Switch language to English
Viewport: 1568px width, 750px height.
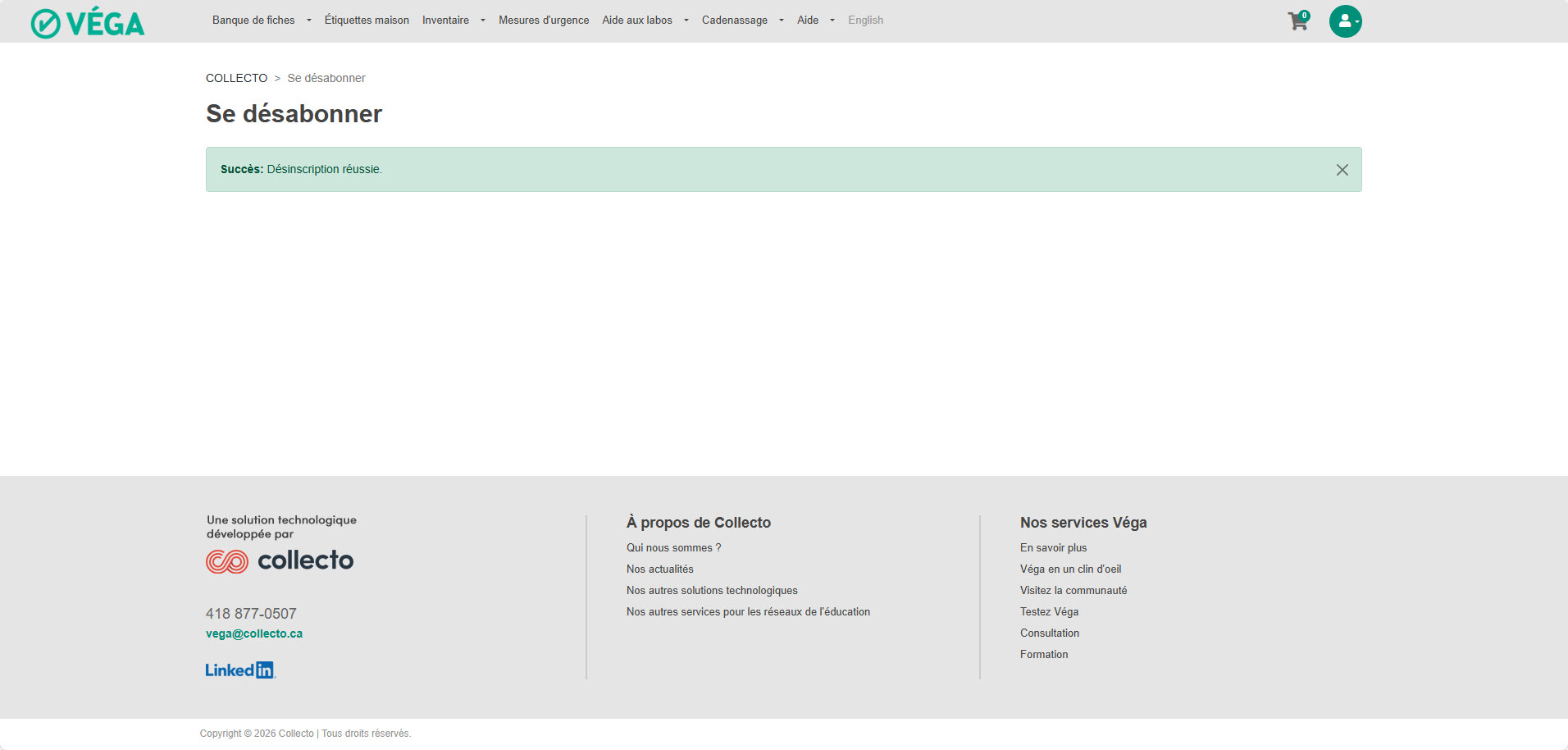(865, 21)
